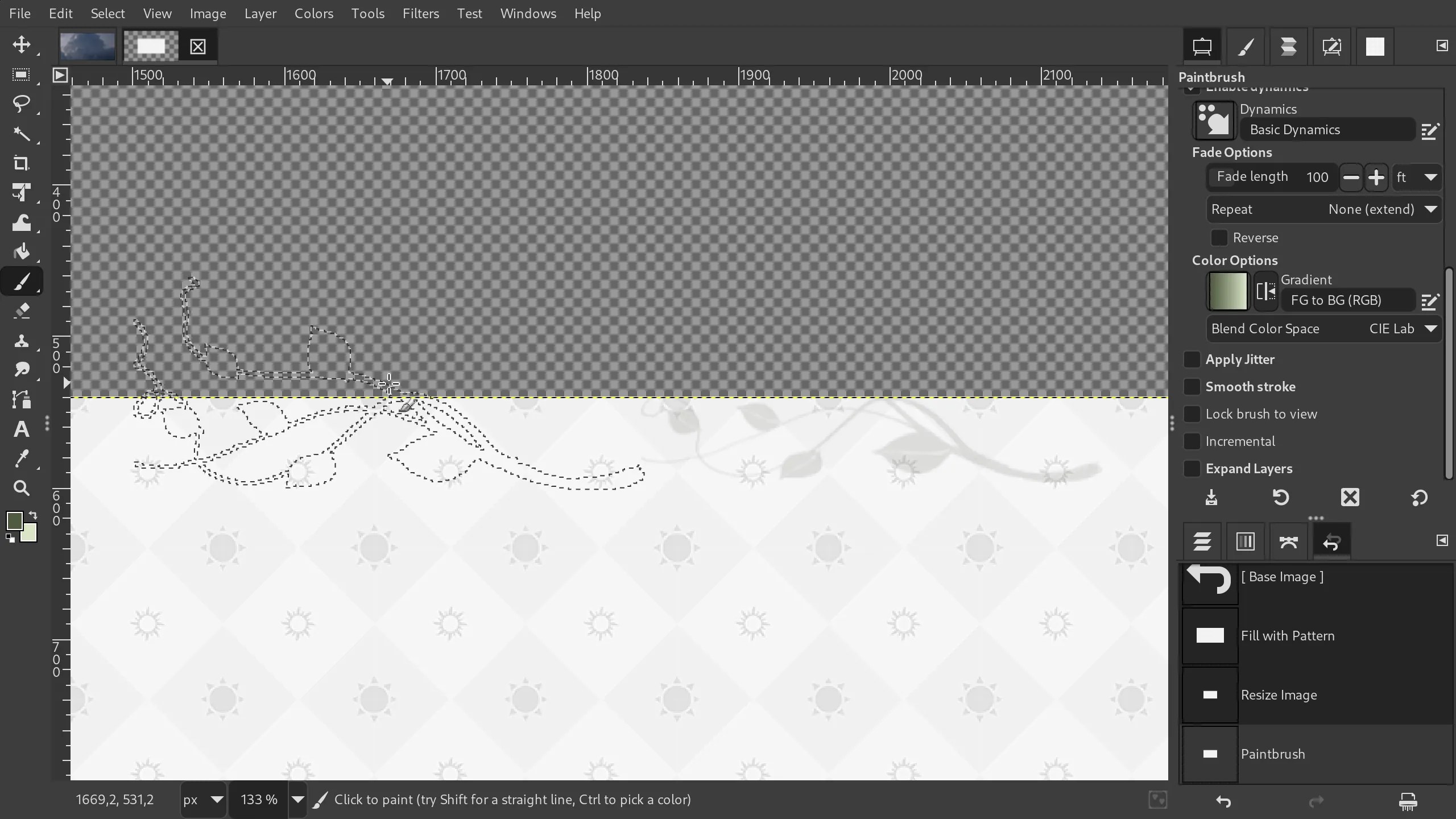Pick the Text tool
The height and width of the screenshot is (819, 1456).
[22, 429]
